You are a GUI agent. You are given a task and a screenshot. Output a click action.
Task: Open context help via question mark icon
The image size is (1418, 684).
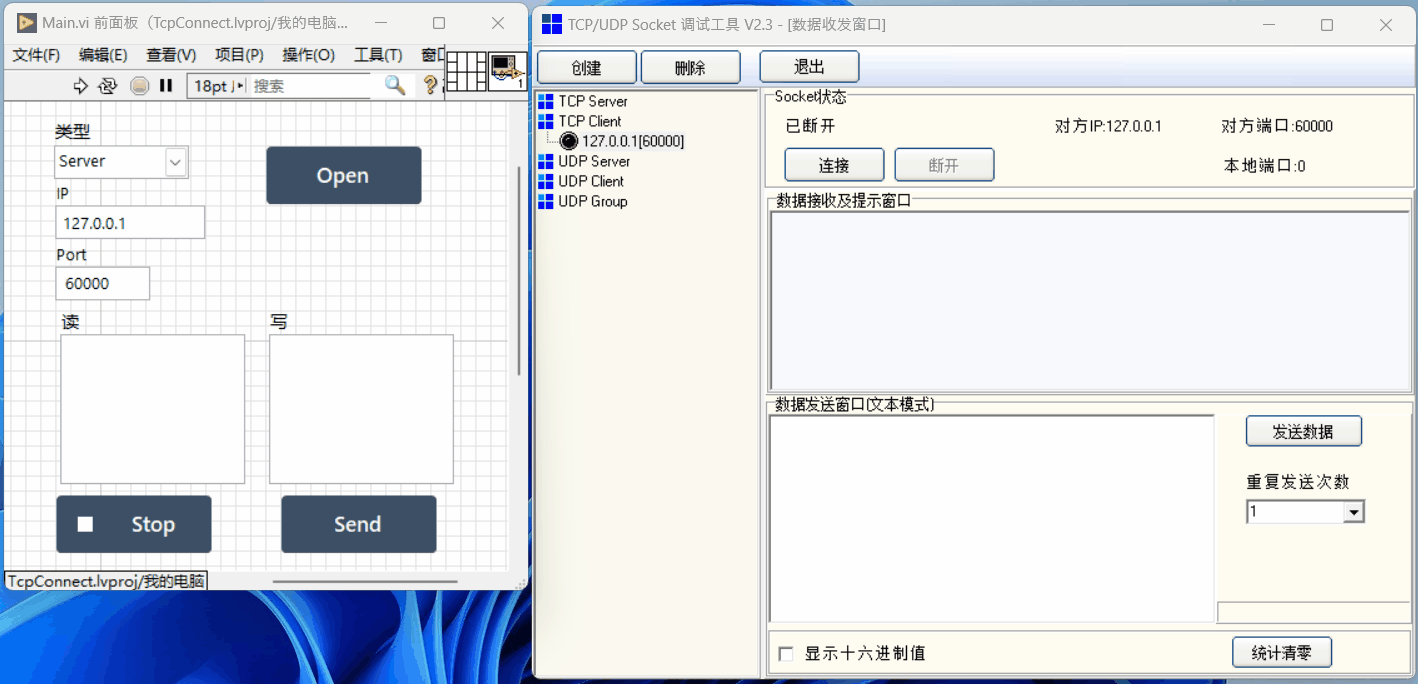pos(431,85)
